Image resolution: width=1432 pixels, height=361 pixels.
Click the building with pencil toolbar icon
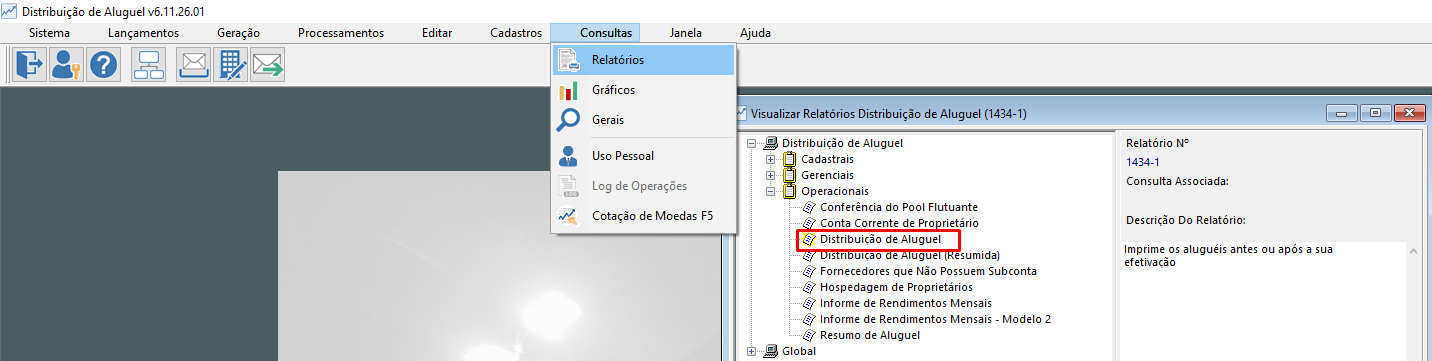point(230,65)
